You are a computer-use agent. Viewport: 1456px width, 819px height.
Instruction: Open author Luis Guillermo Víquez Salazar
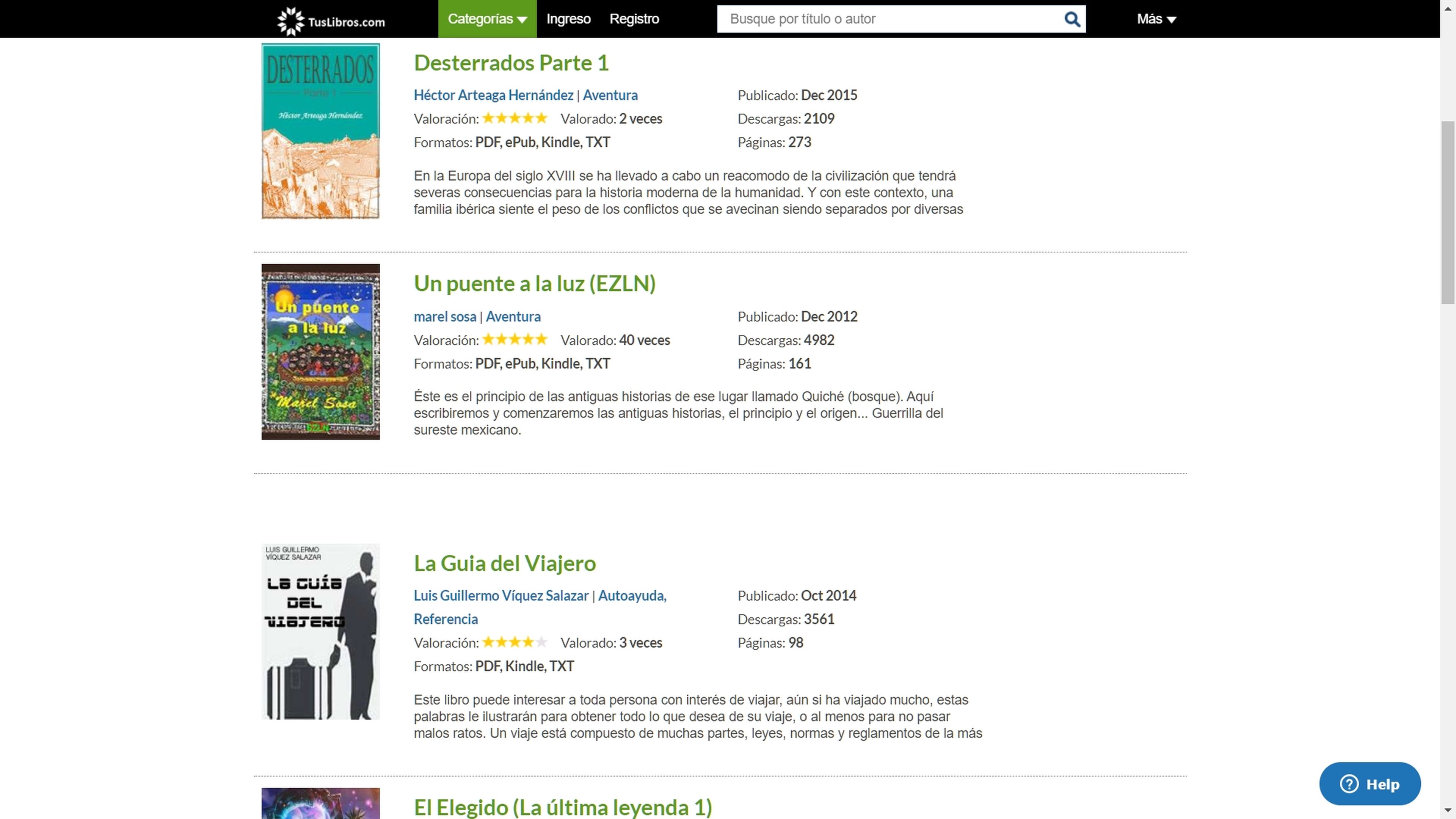501,596
